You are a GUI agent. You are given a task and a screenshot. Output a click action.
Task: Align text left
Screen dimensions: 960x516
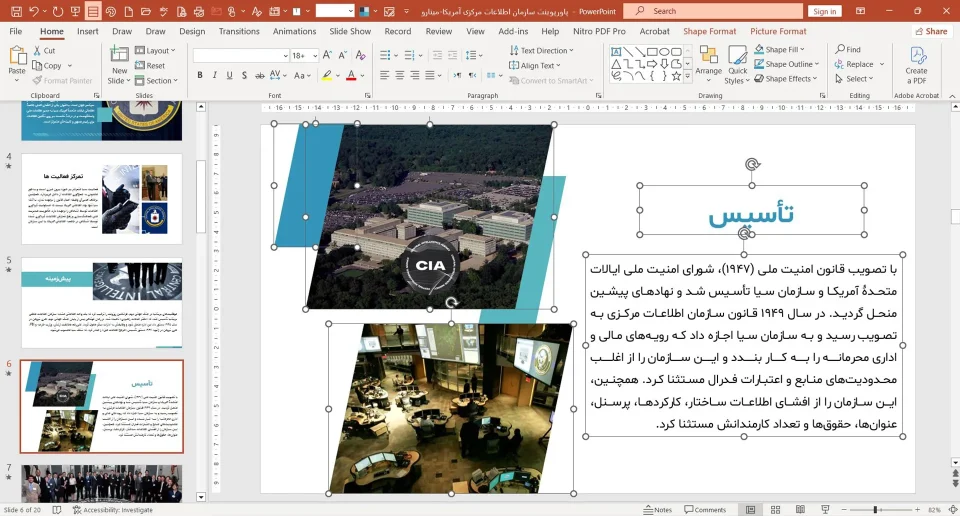[384, 75]
